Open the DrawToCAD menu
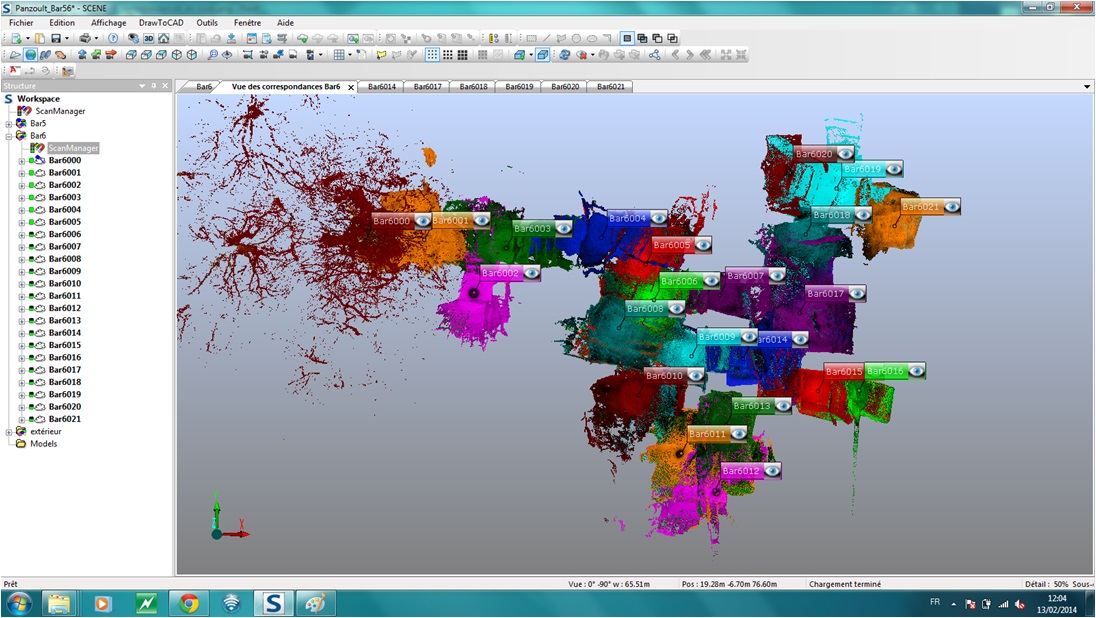 [161, 22]
